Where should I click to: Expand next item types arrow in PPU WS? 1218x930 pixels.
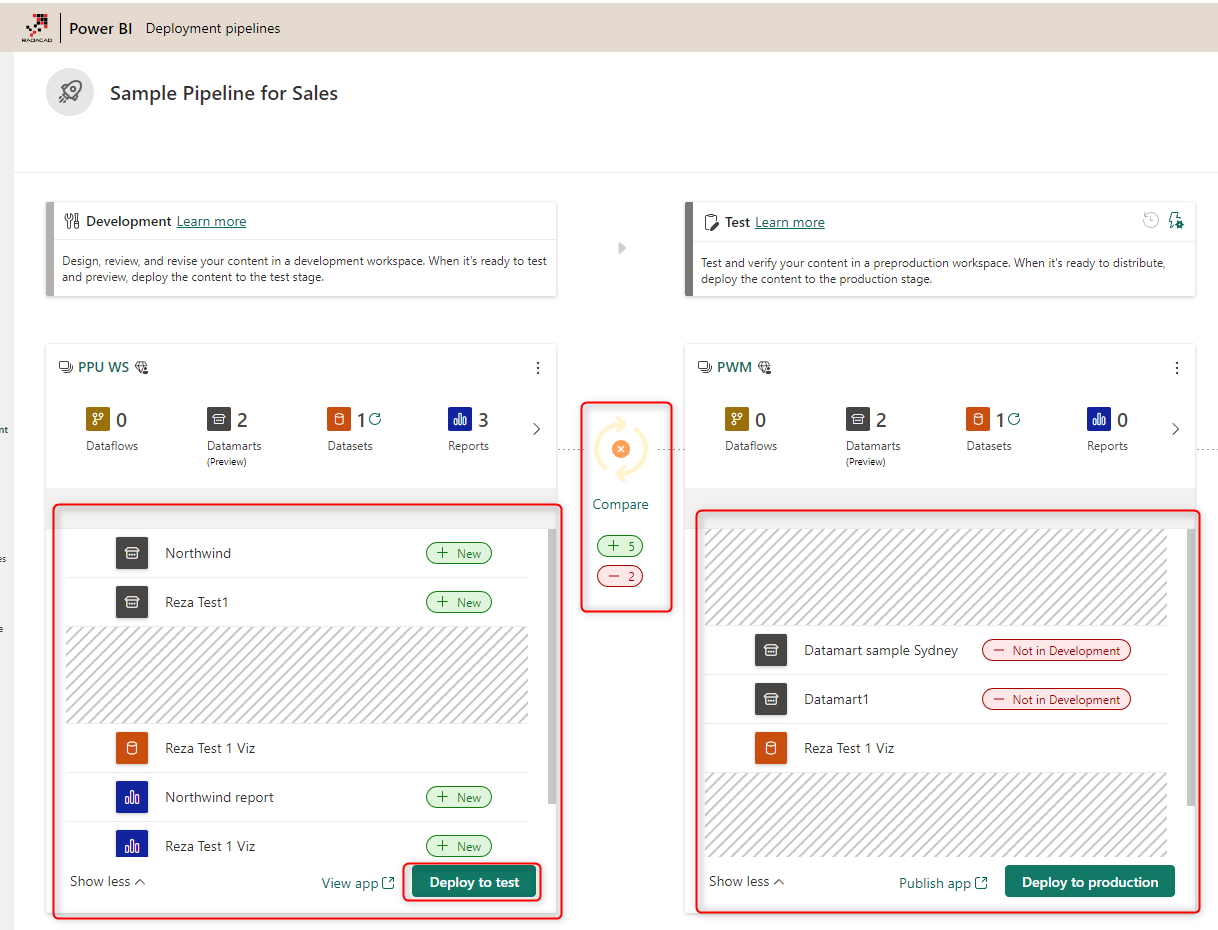point(536,429)
